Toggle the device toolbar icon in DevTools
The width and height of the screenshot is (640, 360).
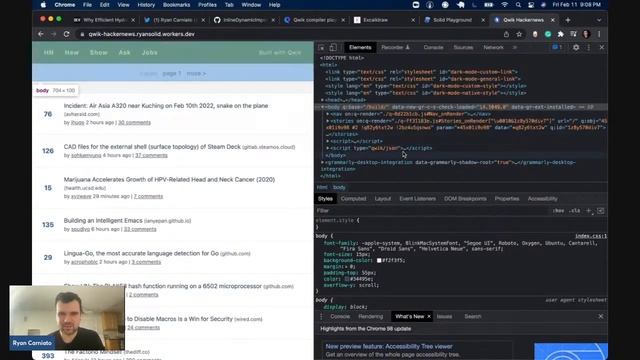(333, 47)
